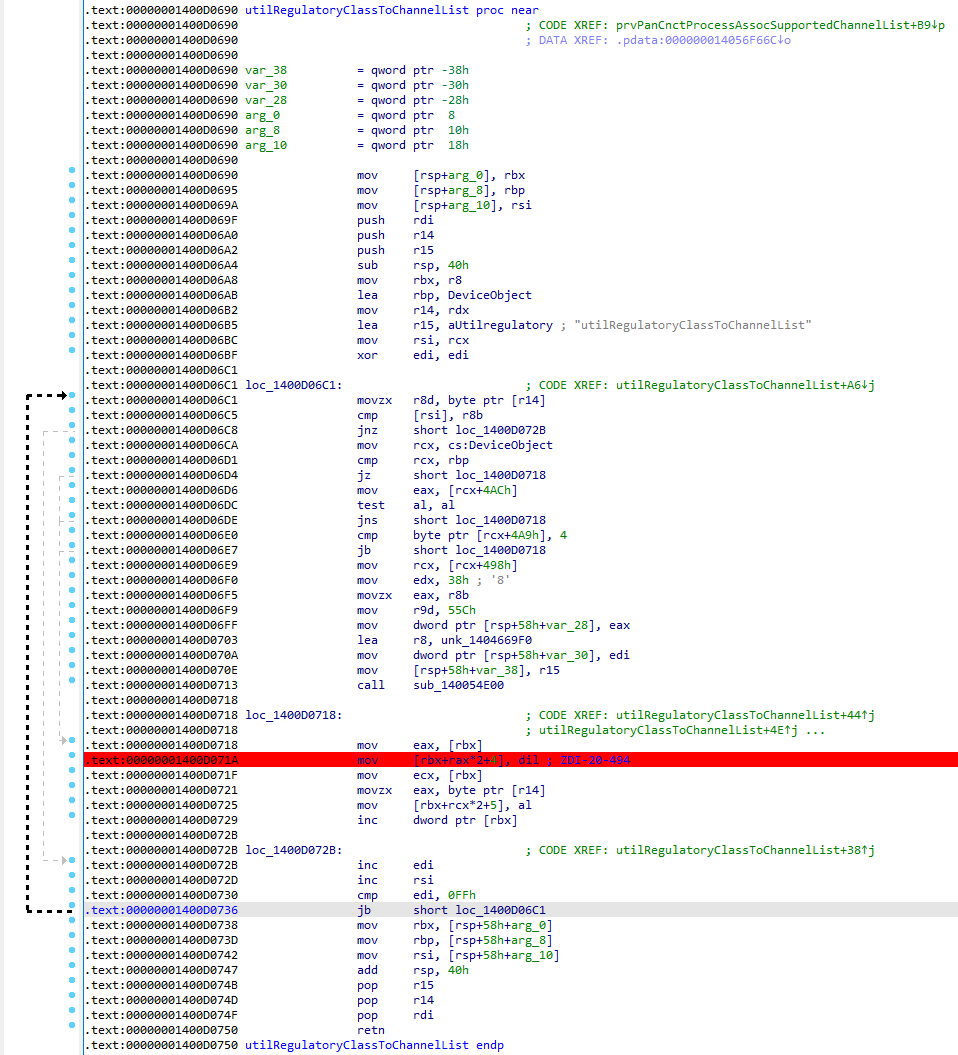The height and width of the screenshot is (1055, 958).
Task: Click the cs:DeviceObject operand
Action: click(497, 445)
